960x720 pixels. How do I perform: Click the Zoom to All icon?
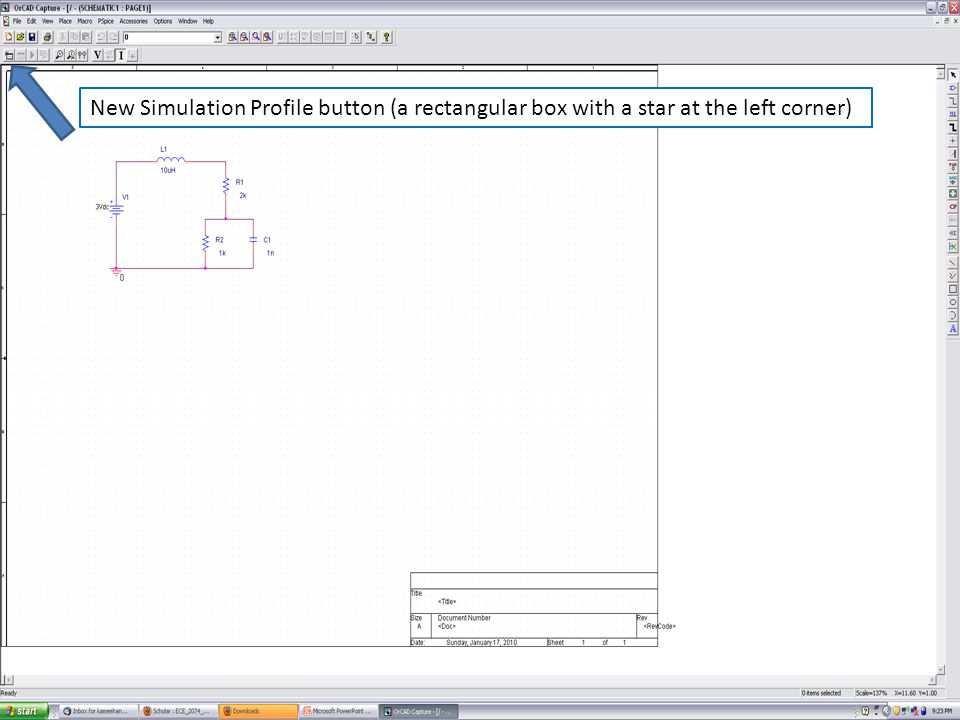click(268, 37)
